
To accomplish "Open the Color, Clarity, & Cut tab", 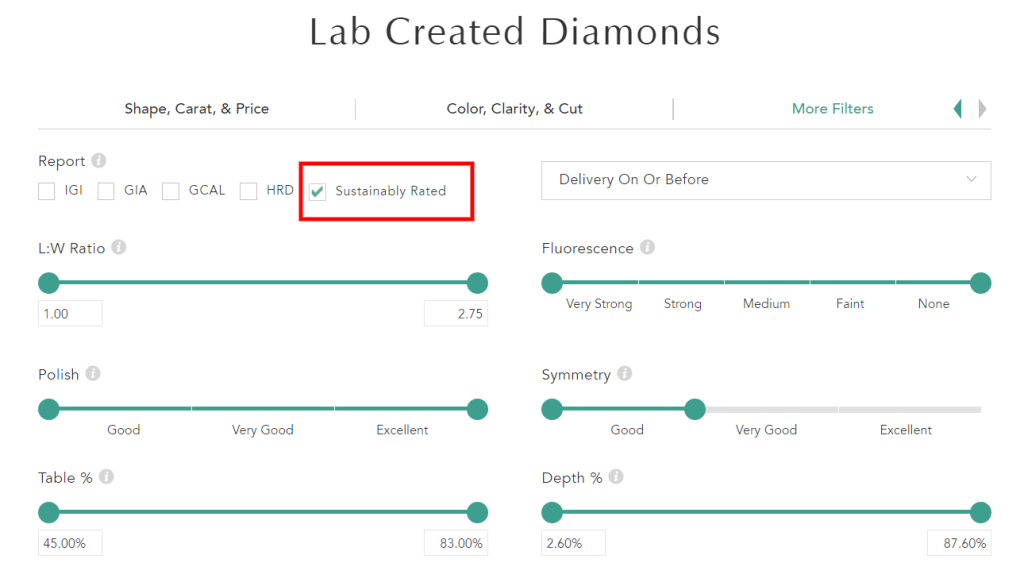I will coord(514,109).
